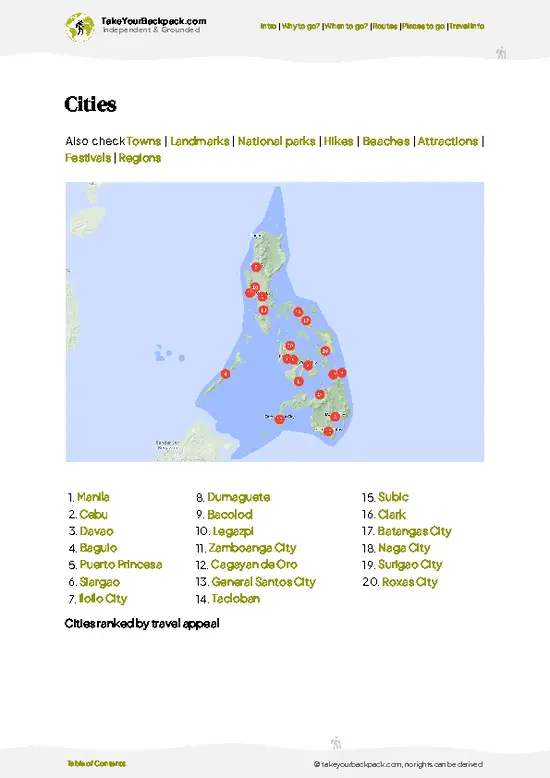Open the Roxas City link

coord(410,582)
